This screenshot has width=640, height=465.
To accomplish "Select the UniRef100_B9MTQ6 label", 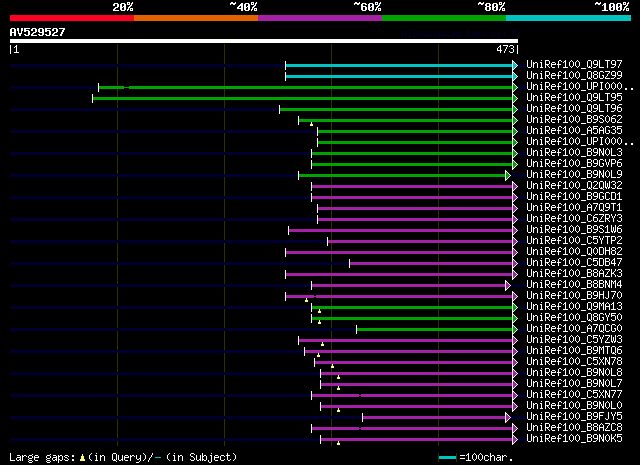I will point(574,351).
